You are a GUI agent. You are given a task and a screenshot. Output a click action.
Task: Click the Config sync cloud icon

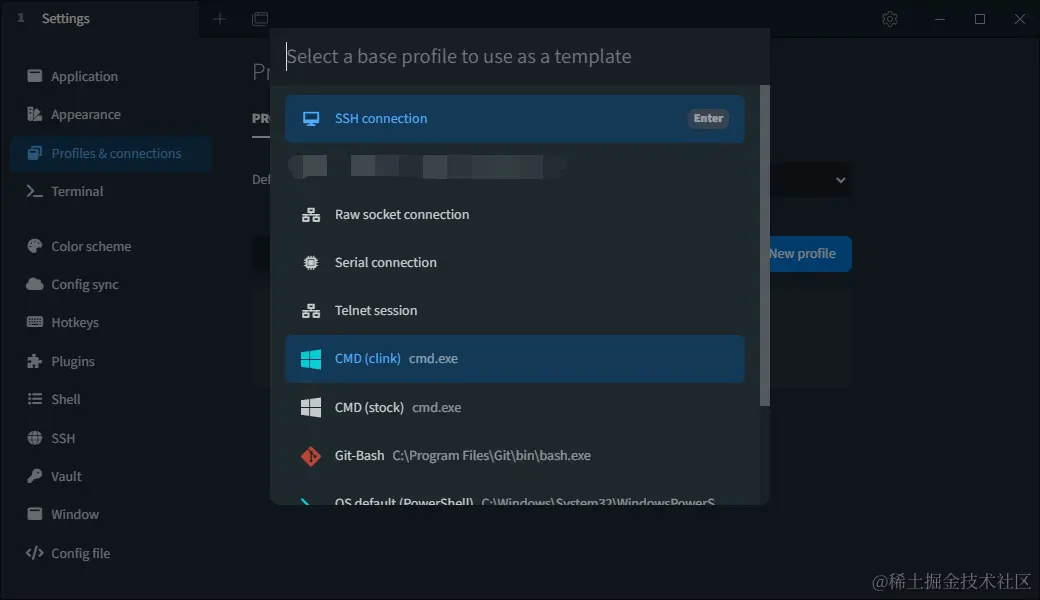click(x=34, y=284)
